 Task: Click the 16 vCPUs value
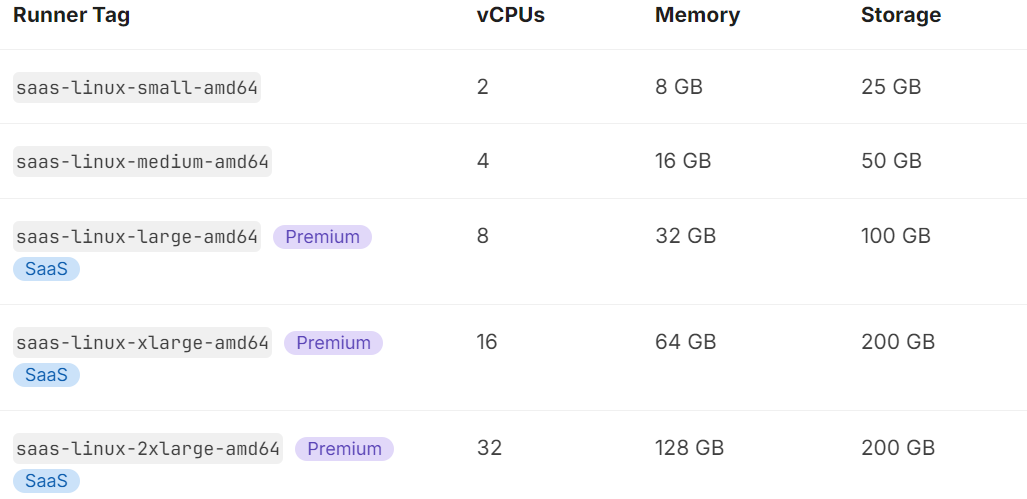[x=487, y=342]
